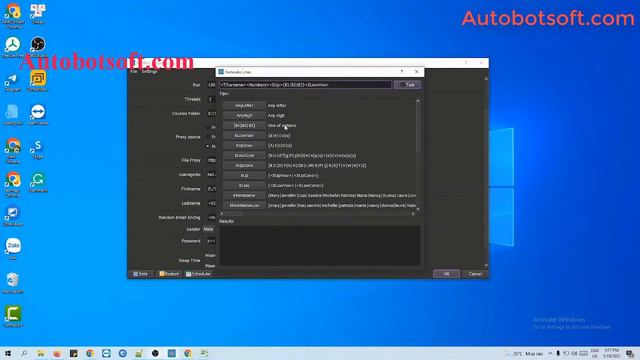Insert the ELowCons token
This screenshot has height=360, width=640.
click(x=244, y=156)
